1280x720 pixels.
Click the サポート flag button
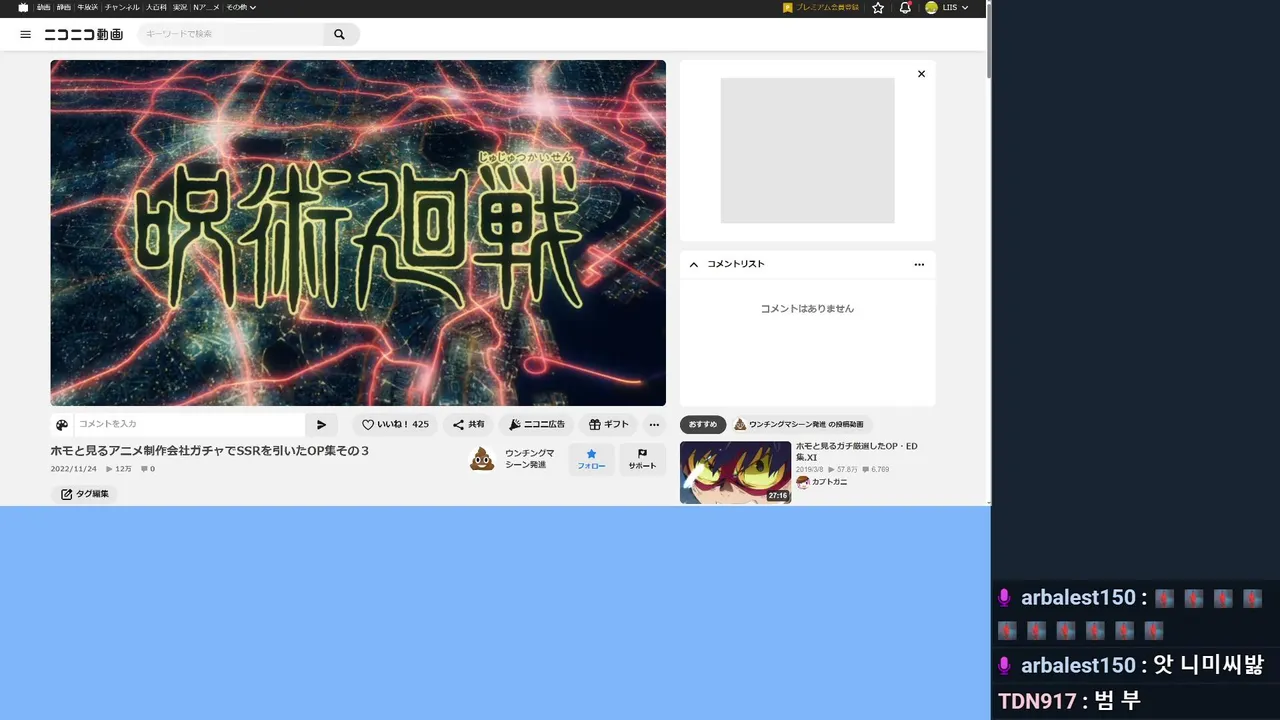click(642, 460)
